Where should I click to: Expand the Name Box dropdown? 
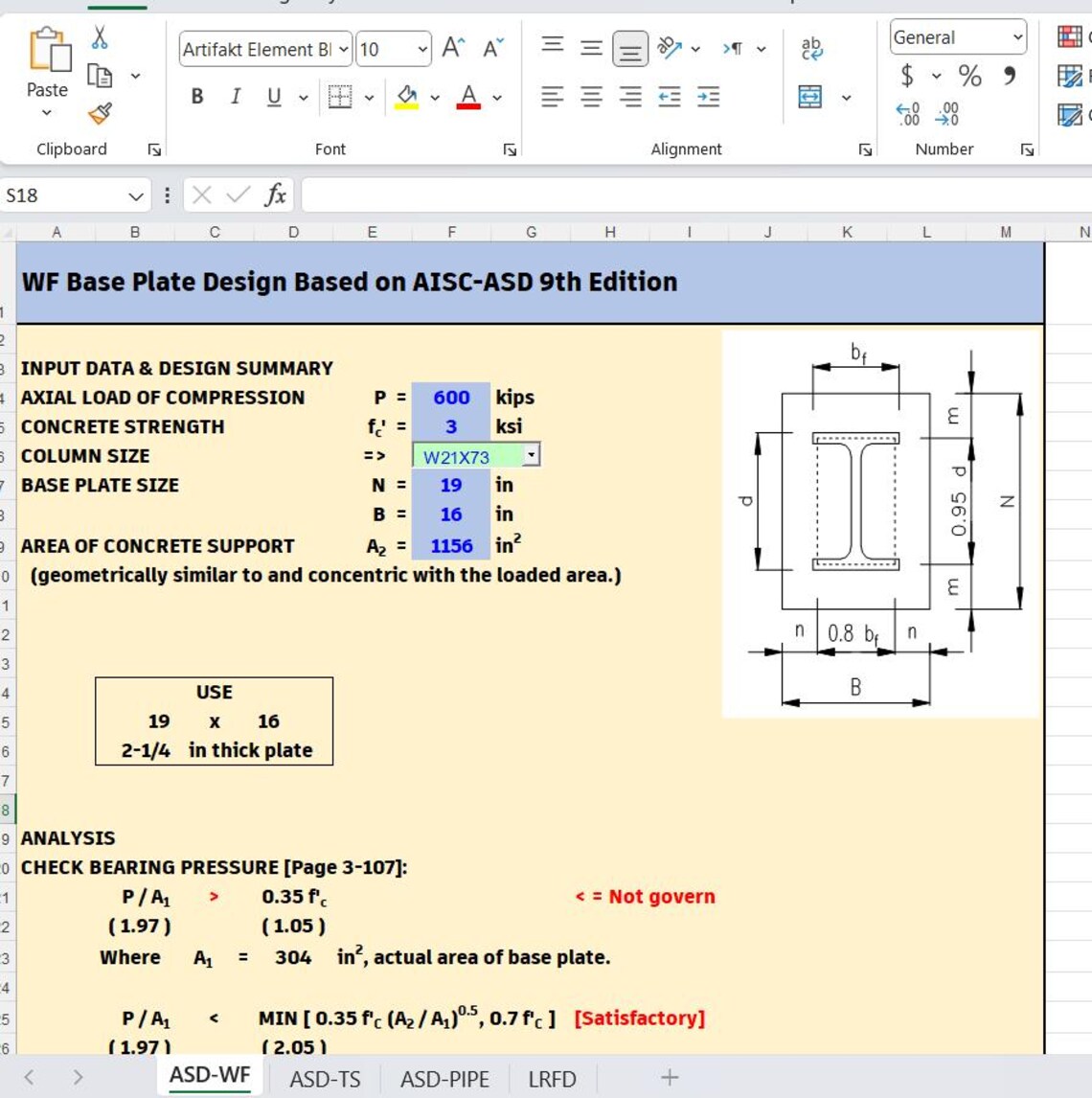click(x=136, y=196)
